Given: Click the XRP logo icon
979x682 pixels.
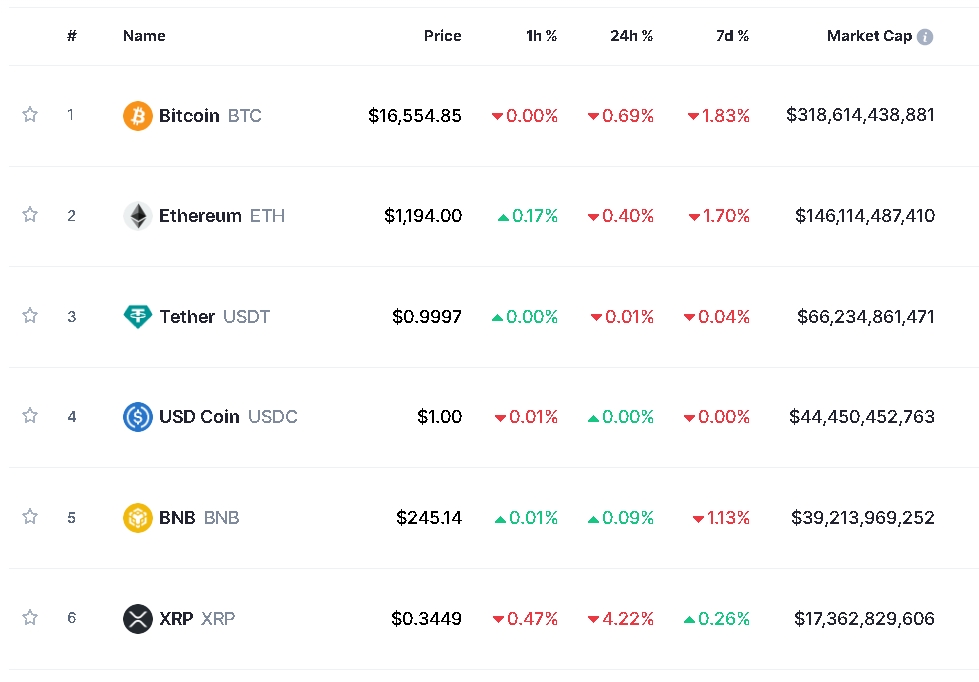Looking at the screenshot, I should (137, 619).
